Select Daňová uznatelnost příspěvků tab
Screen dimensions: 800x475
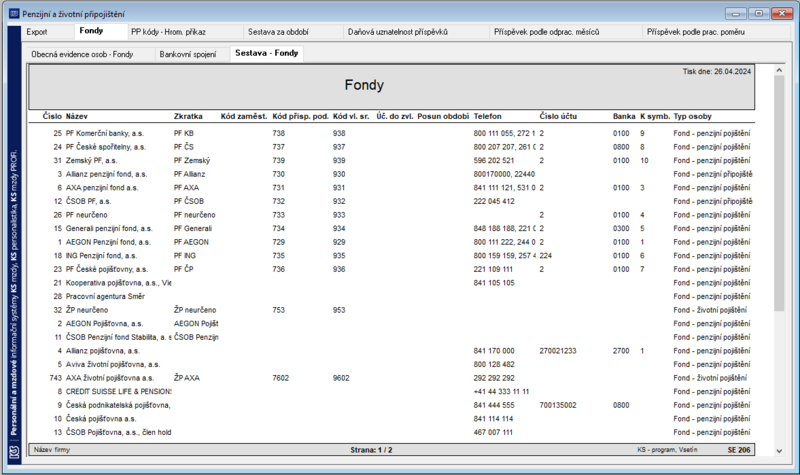click(x=397, y=32)
